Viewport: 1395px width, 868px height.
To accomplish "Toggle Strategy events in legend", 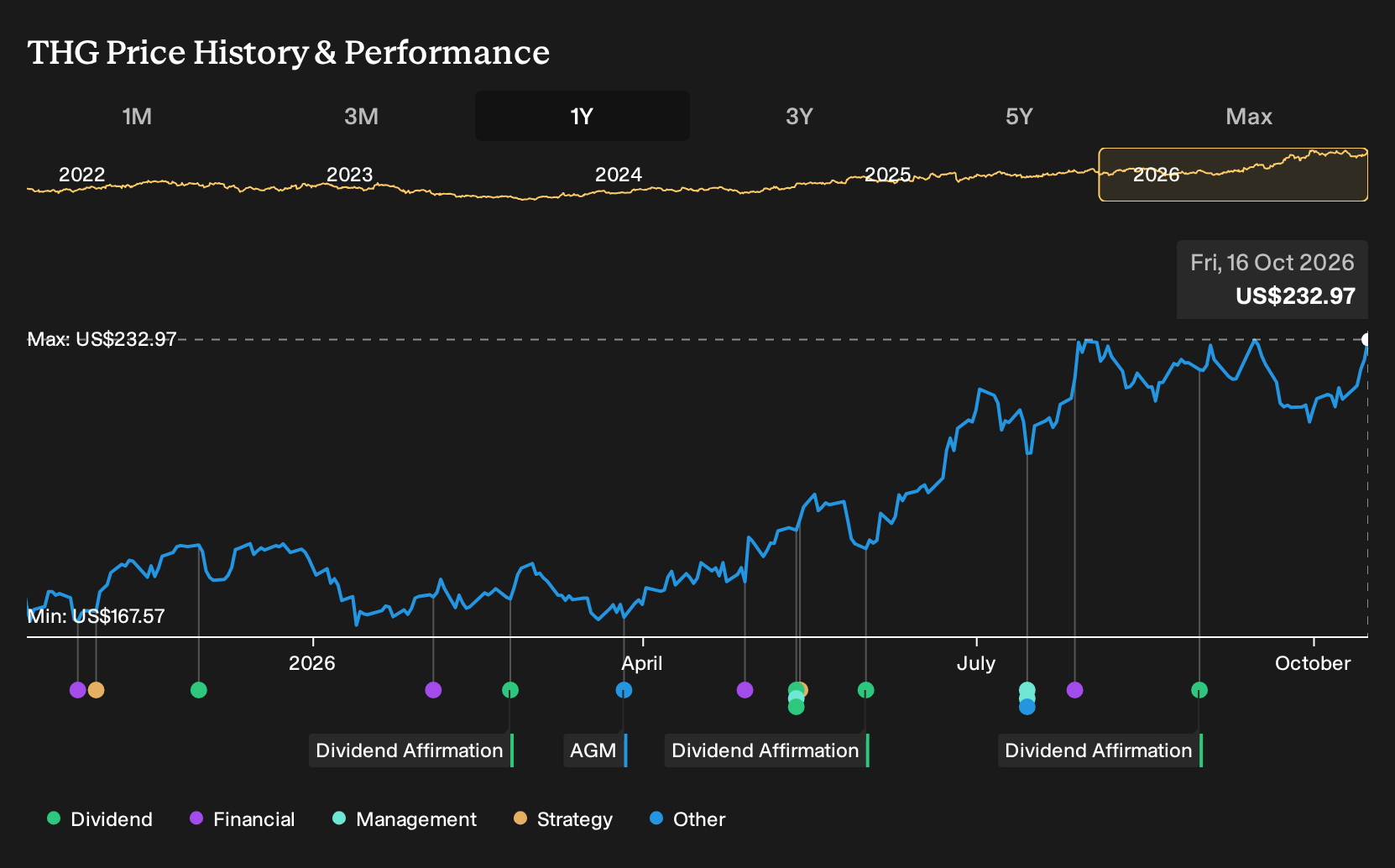I will [563, 819].
